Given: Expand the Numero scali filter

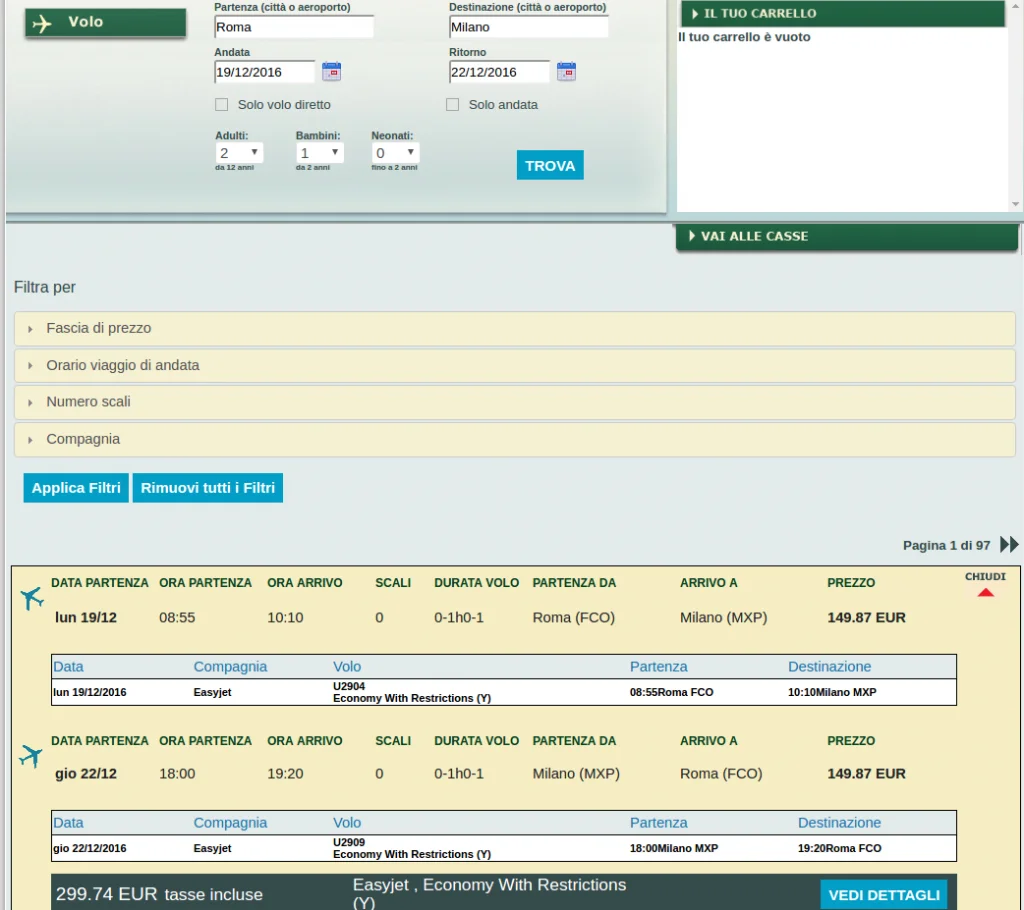Looking at the screenshot, I should pos(515,402).
